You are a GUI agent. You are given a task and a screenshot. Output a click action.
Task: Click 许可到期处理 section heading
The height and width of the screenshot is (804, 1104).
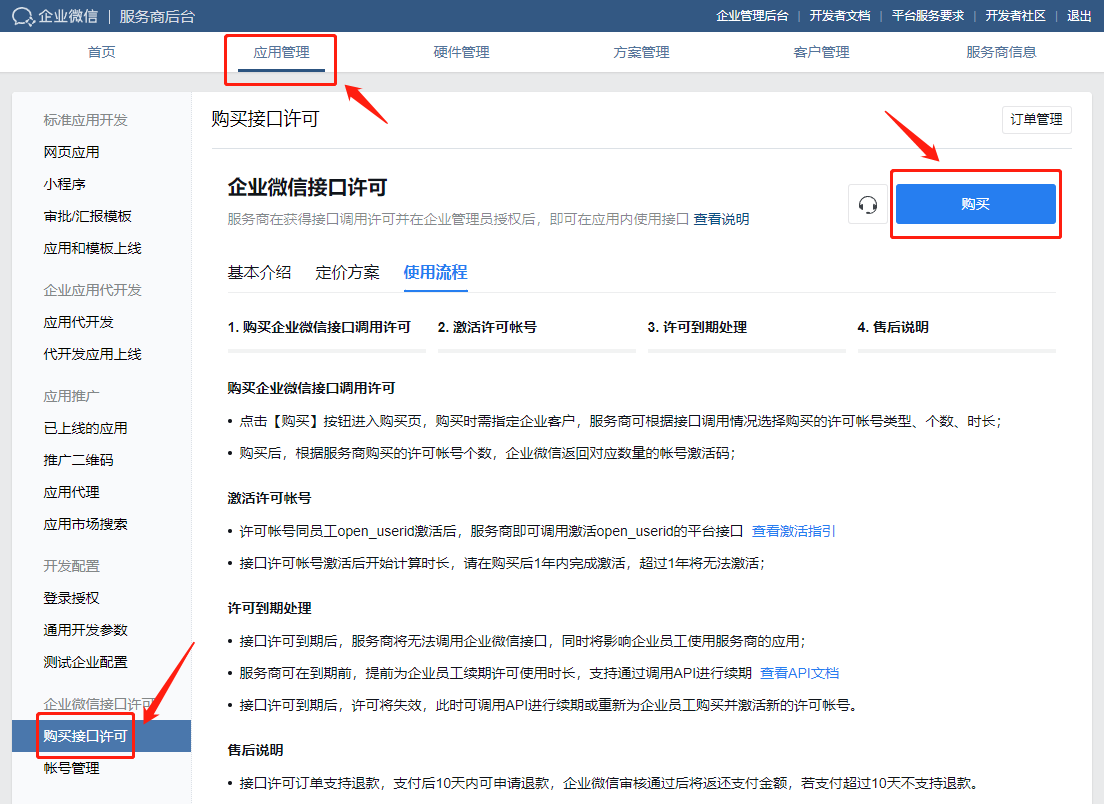pos(269,608)
